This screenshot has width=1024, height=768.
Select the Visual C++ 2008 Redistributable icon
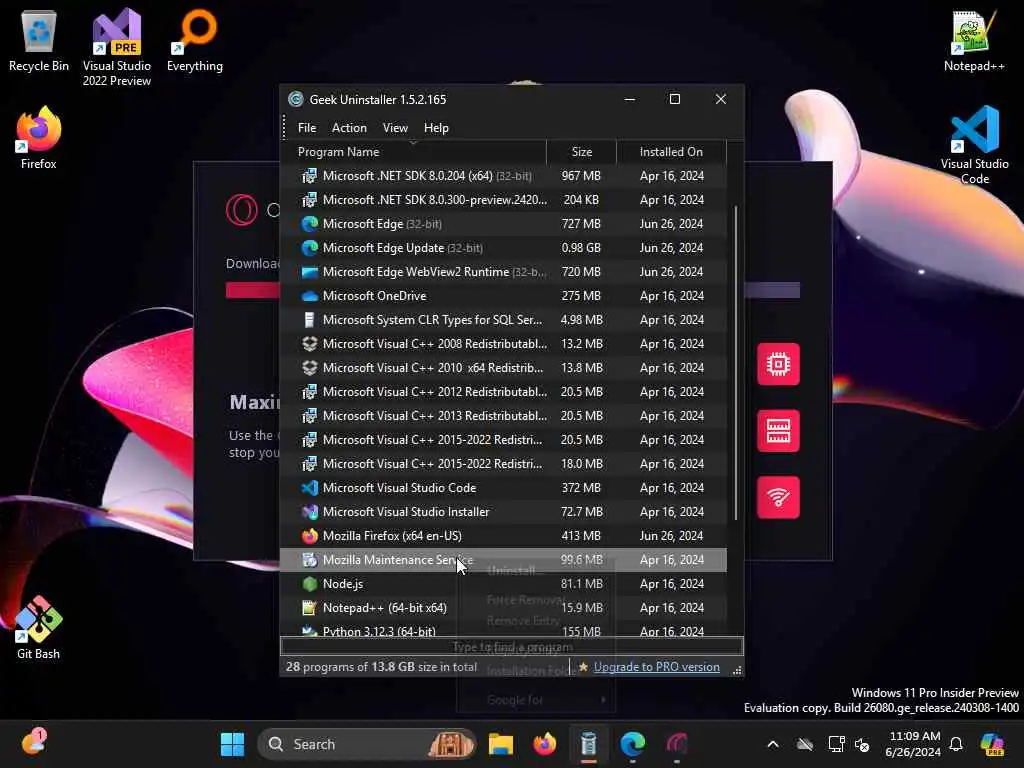(310, 344)
